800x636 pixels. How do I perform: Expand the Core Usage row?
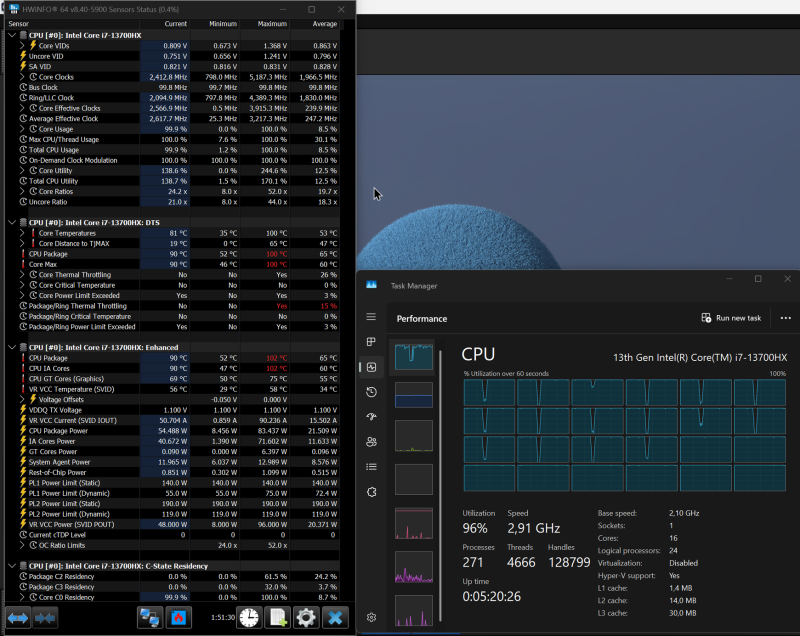[x=22, y=129]
